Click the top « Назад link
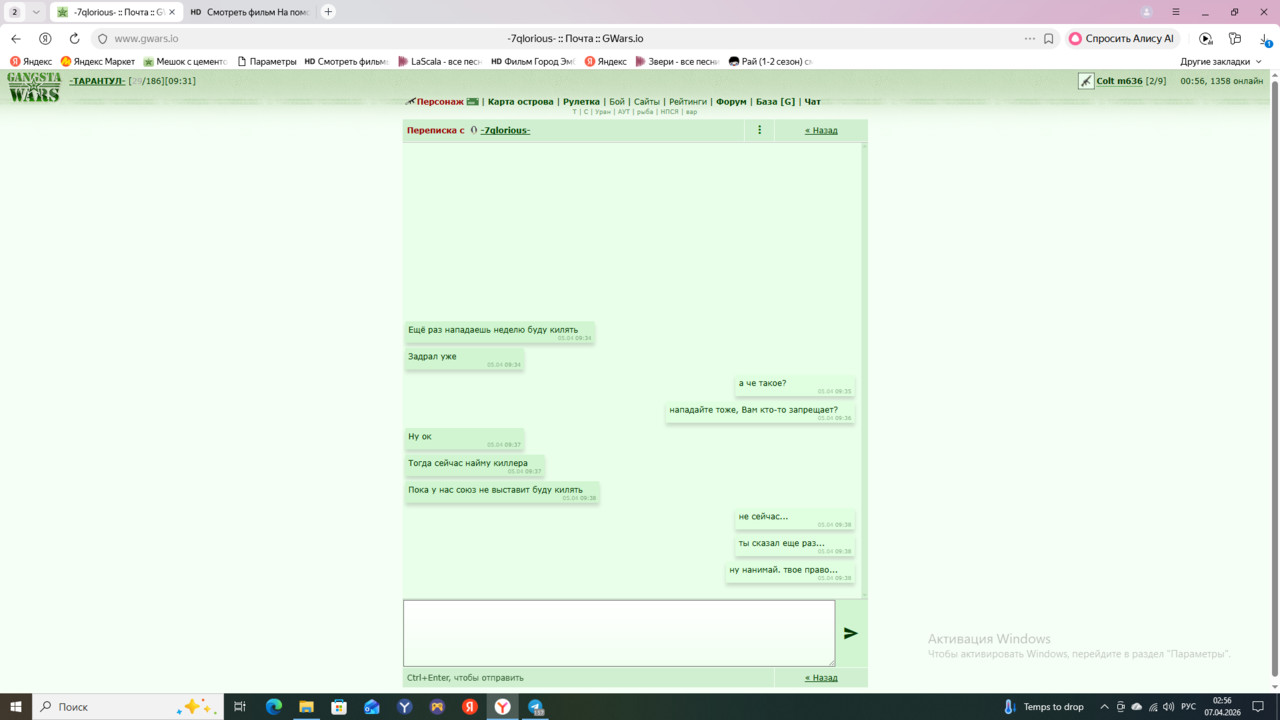This screenshot has height=720, width=1280. click(x=821, y=130)
